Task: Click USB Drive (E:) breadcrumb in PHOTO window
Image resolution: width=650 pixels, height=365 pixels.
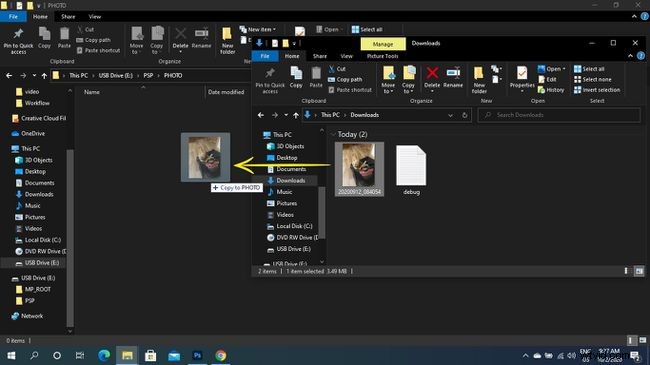Action: 116,75
